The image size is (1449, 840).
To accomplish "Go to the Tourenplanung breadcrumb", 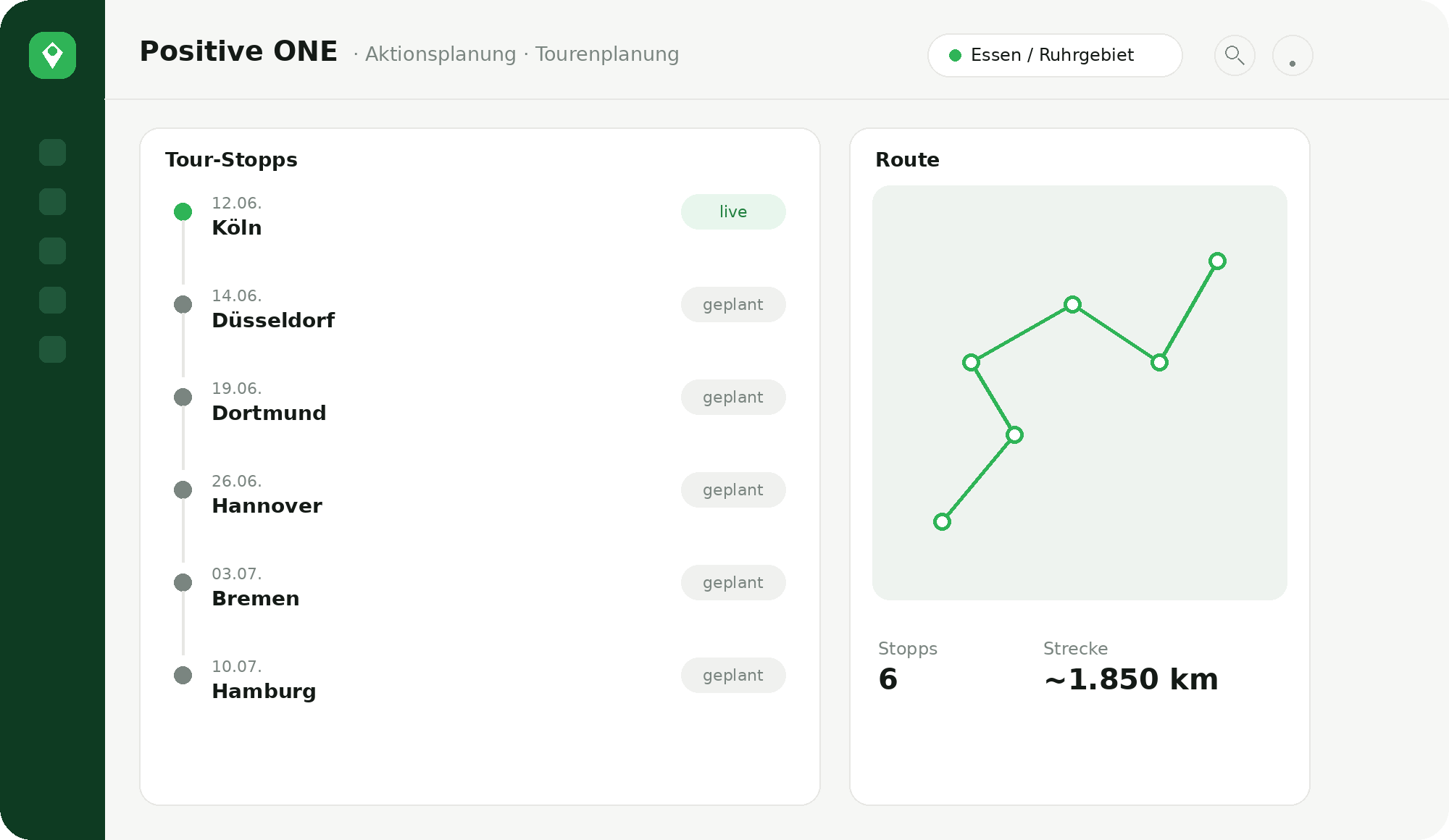I will pos(607,54).
